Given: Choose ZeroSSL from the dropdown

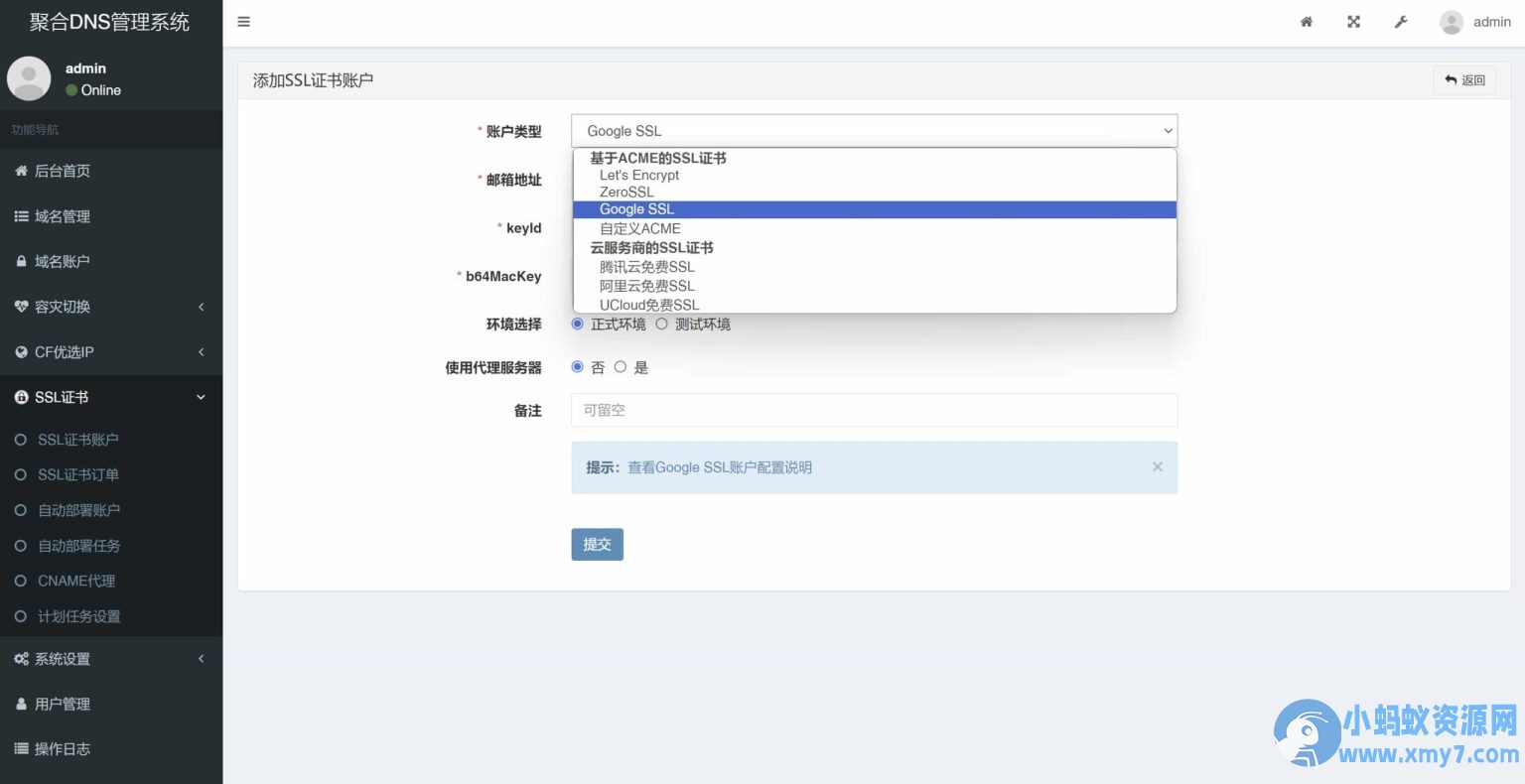Looking at the screenshot, I should [875, 192].
